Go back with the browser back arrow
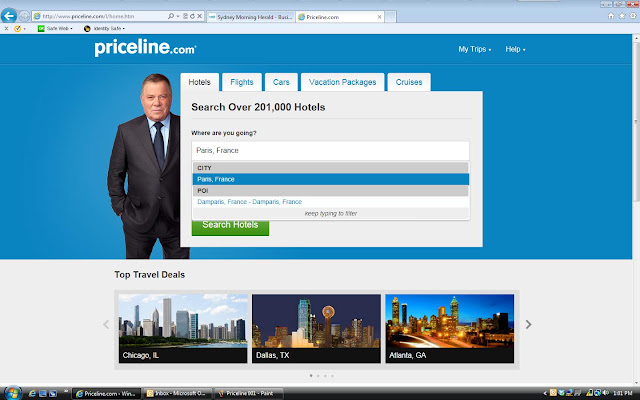The width and height of the screenshot is (640, 400). [x=9, y=16]
